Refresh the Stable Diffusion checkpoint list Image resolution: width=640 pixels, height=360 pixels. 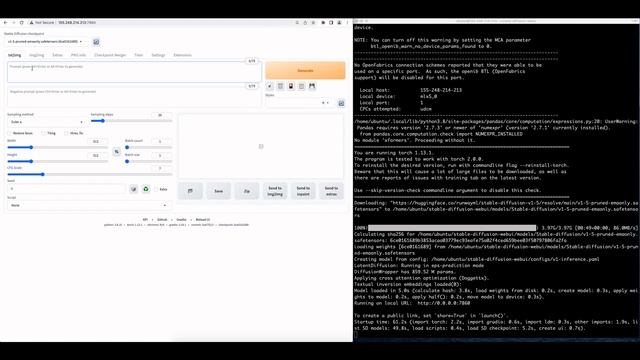[96, 42]
